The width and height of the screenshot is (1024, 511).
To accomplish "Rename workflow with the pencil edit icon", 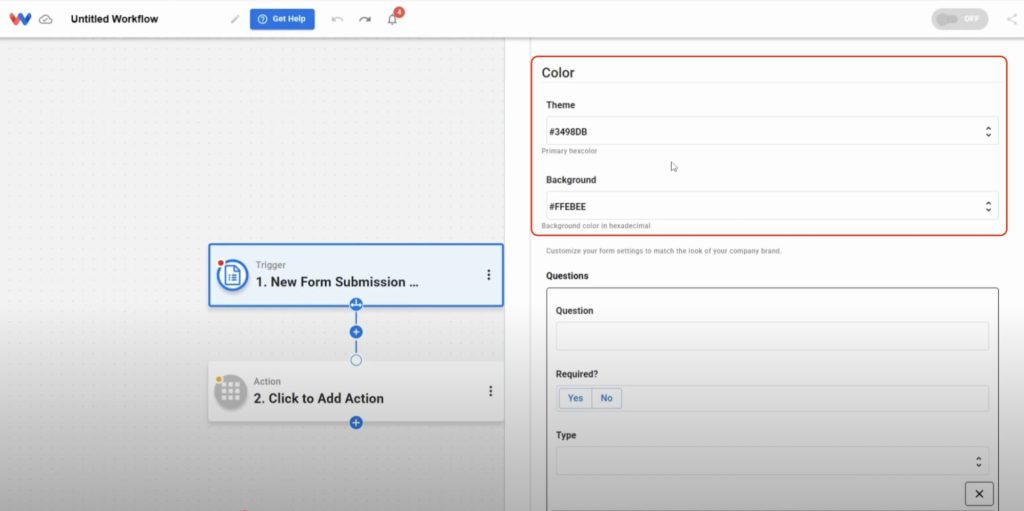I will [235, 19].
